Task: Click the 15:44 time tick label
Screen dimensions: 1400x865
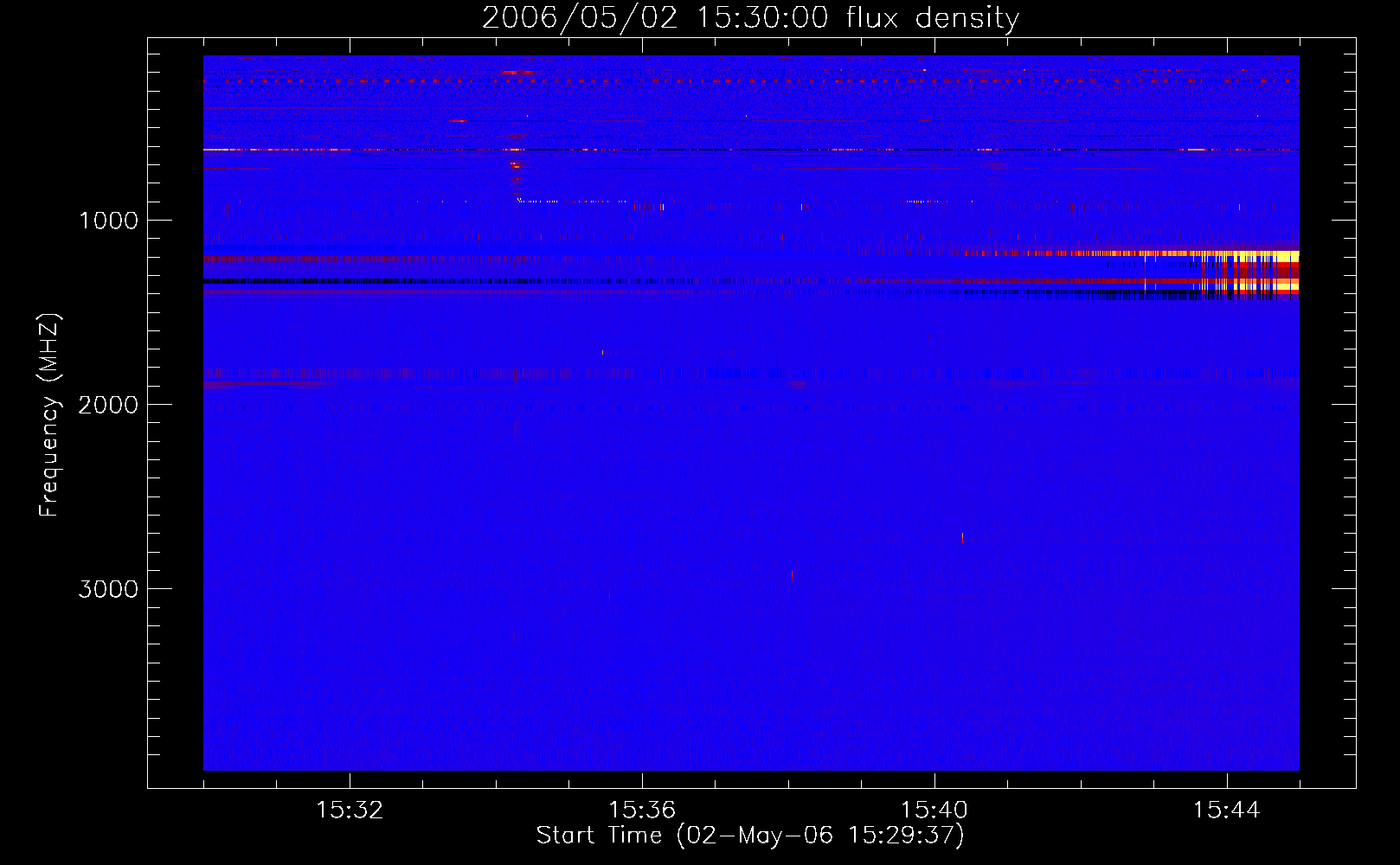Action: pos(1227,811)
